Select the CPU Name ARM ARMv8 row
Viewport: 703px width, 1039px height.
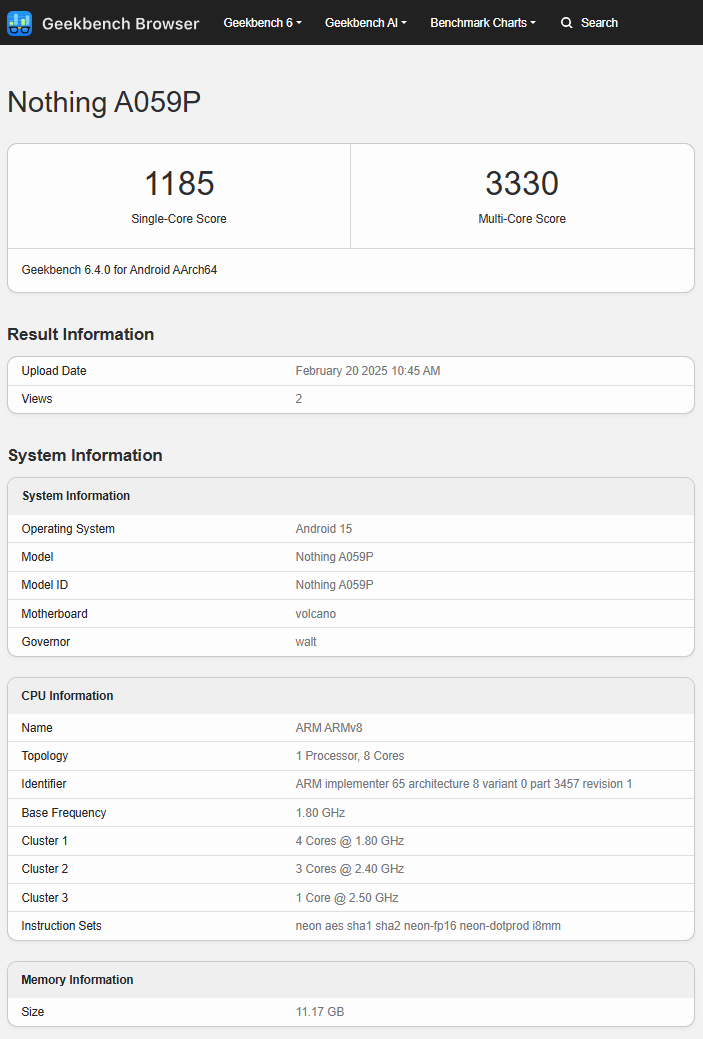(x=350, y=727)
